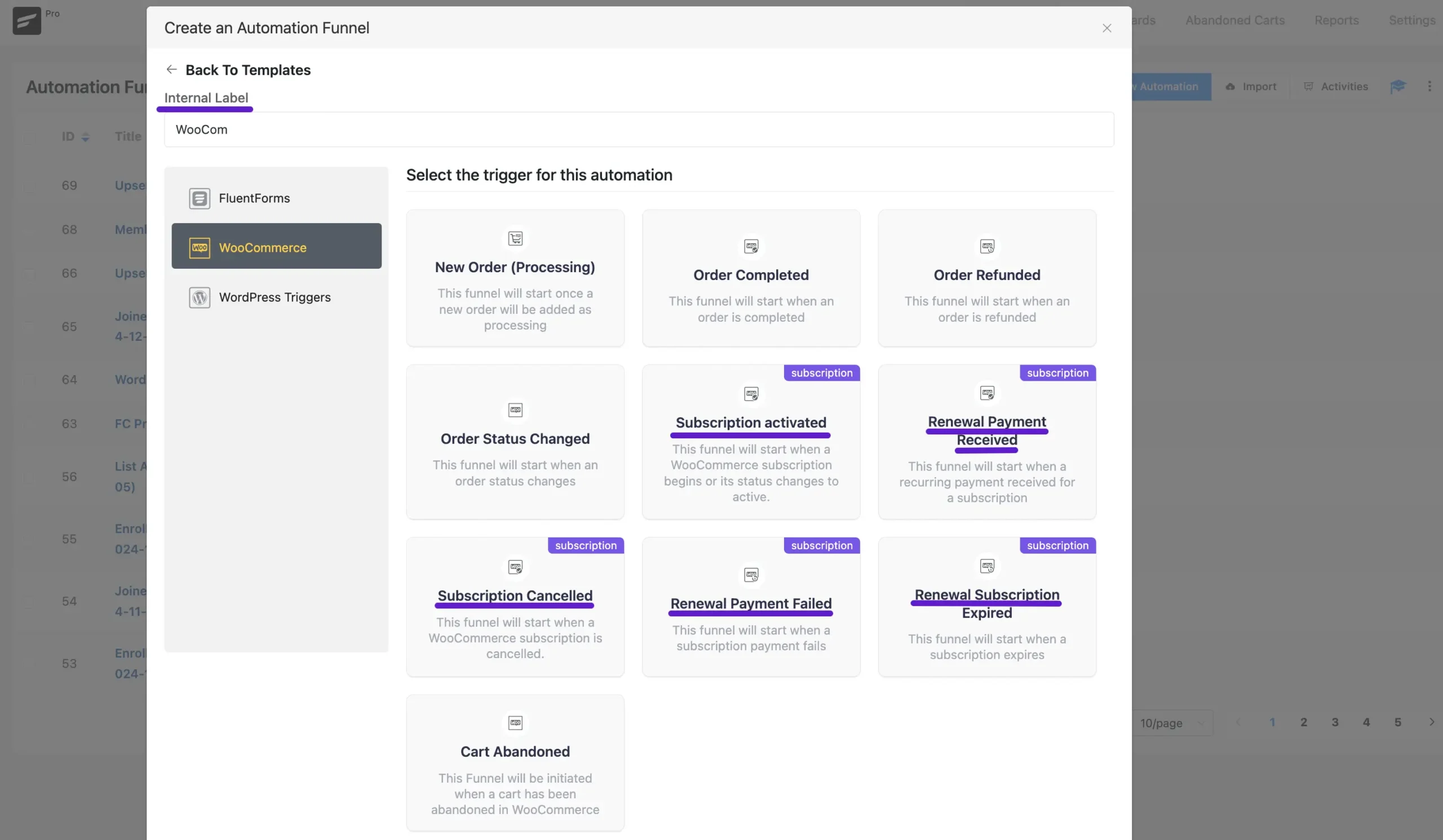
Task: Edit the Internal Label input field
Action: click(639, 128)
